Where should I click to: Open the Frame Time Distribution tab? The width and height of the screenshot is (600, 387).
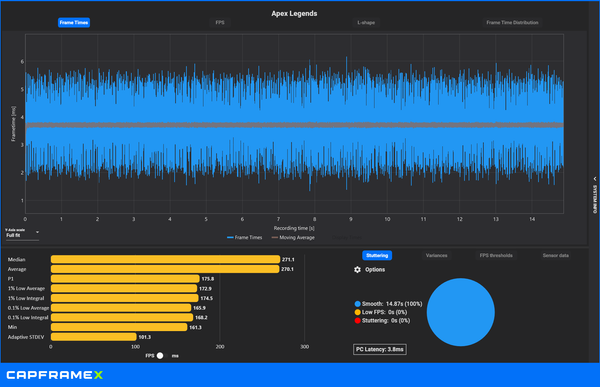point(512,23)
